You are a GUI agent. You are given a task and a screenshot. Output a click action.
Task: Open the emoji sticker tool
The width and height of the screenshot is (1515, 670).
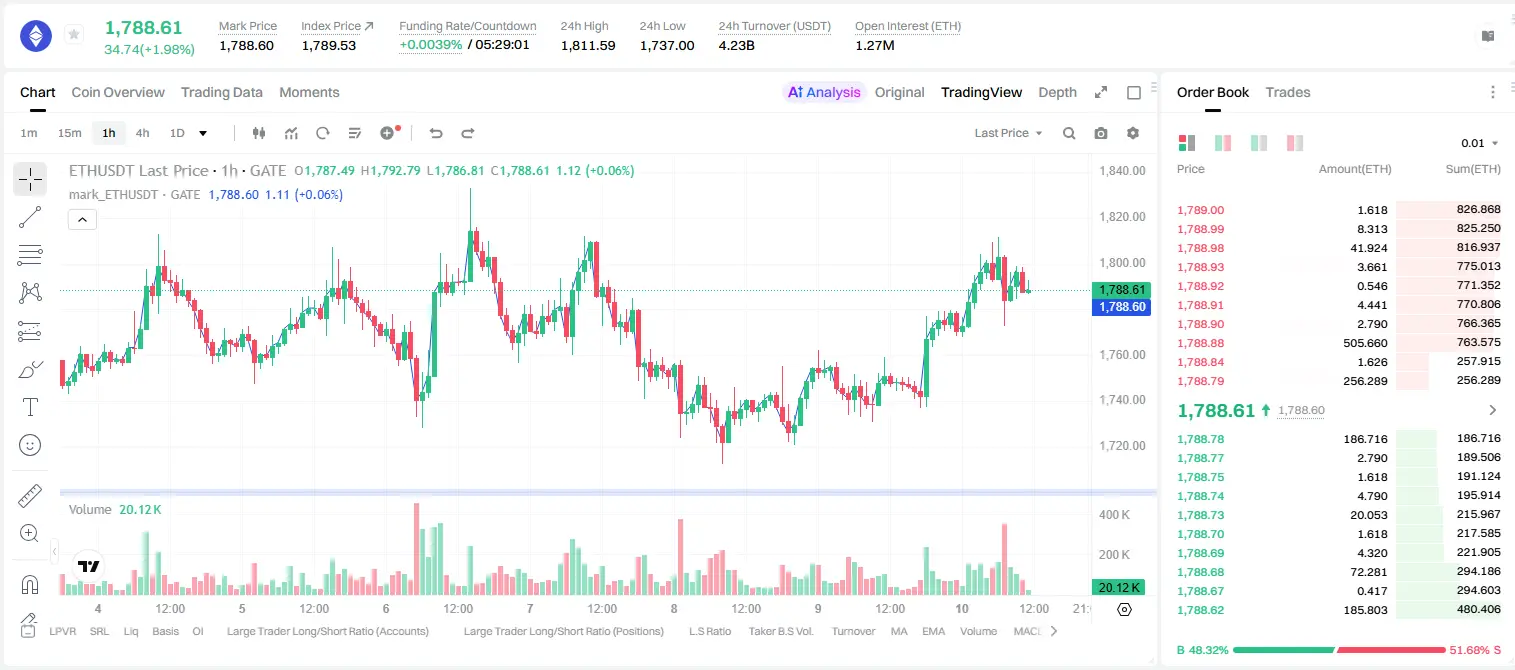(30, 445)
